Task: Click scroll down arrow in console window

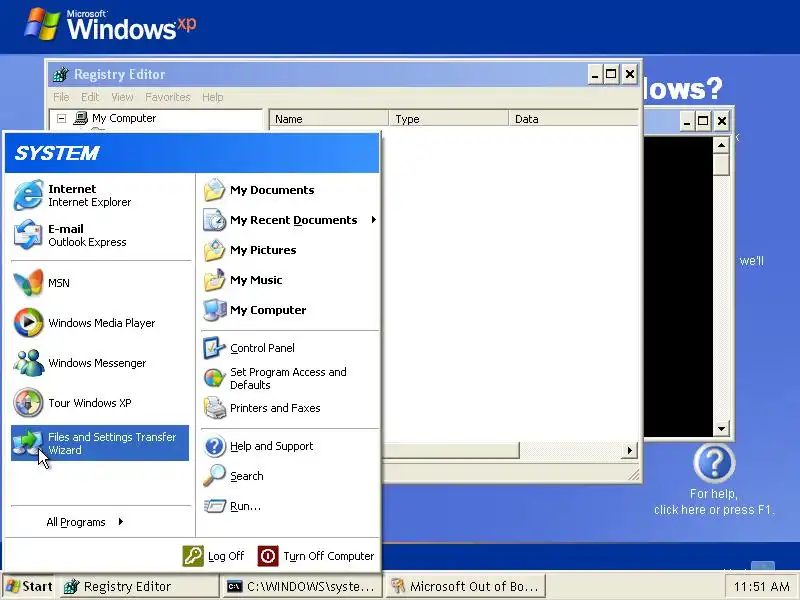Action: click(x=721, y=429)
